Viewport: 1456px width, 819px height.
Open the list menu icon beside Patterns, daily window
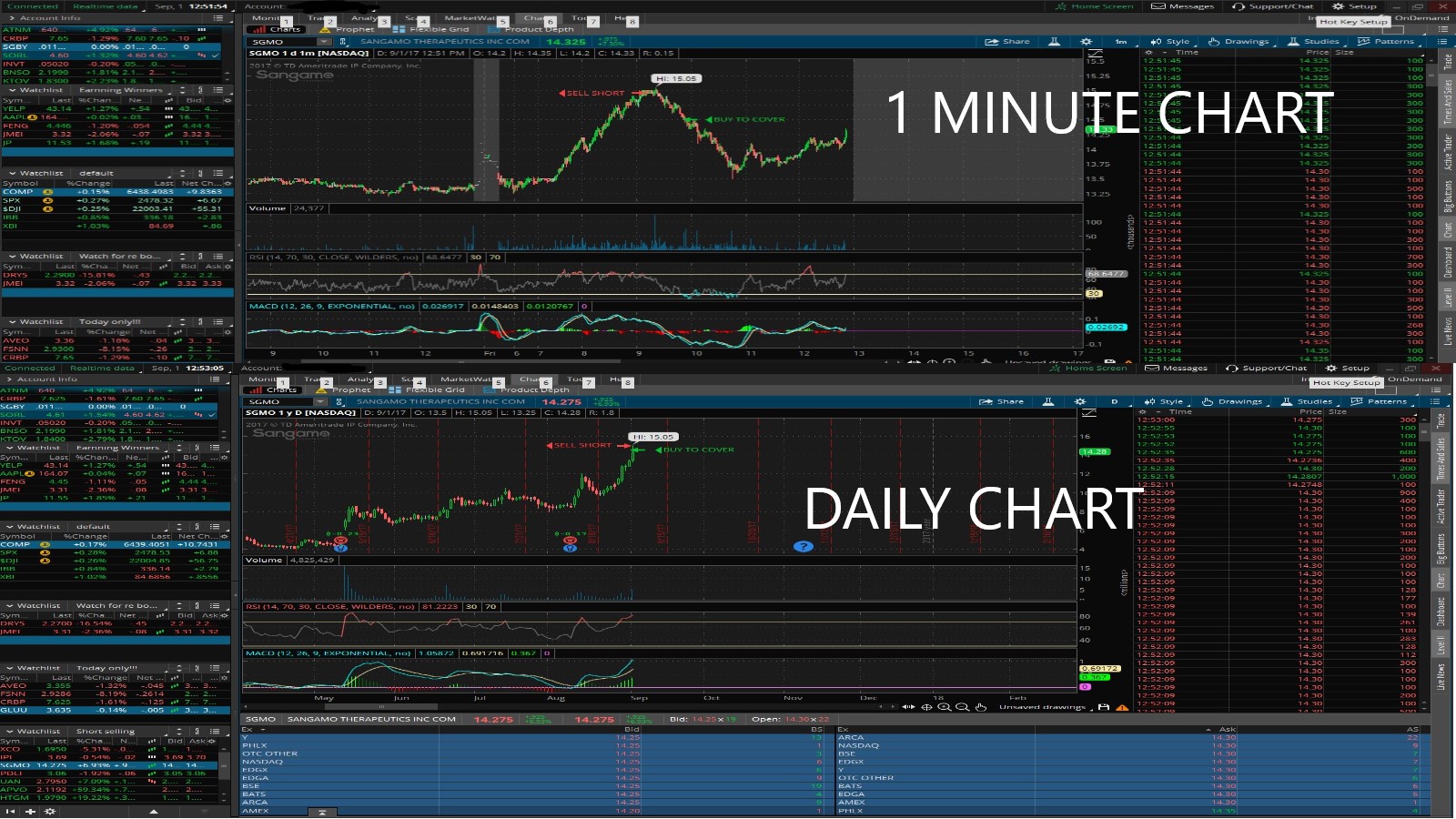coord(1435,401)
